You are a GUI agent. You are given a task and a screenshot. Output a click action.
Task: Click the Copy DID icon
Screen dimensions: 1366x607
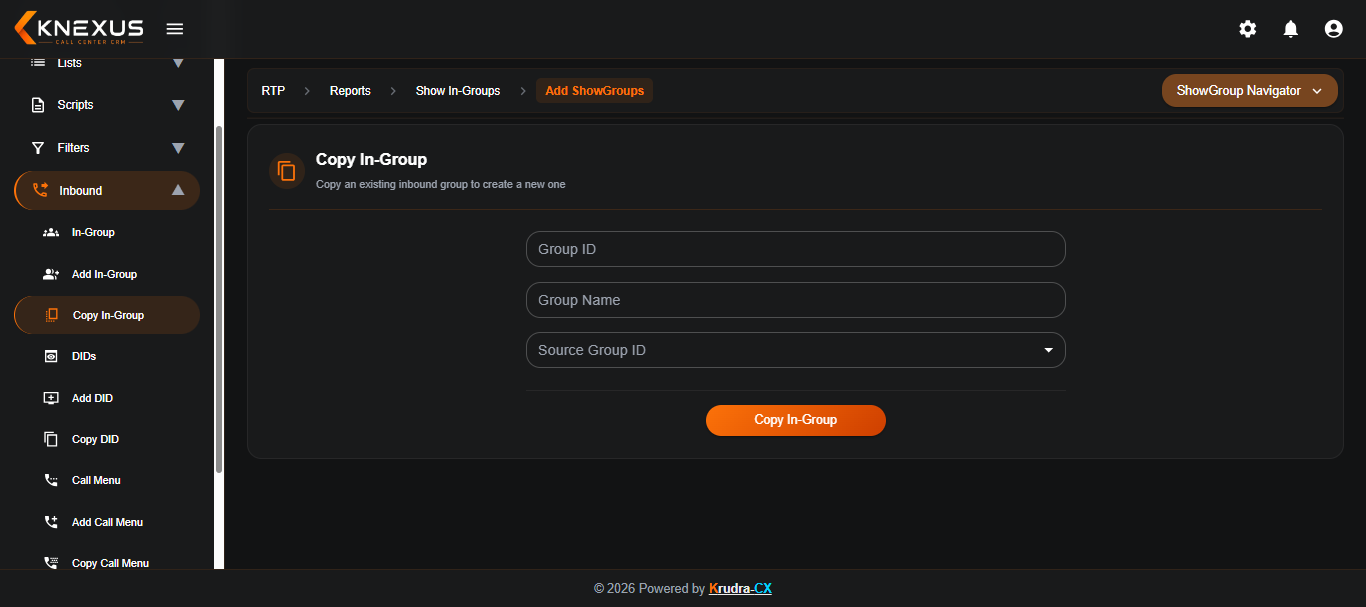51,439
